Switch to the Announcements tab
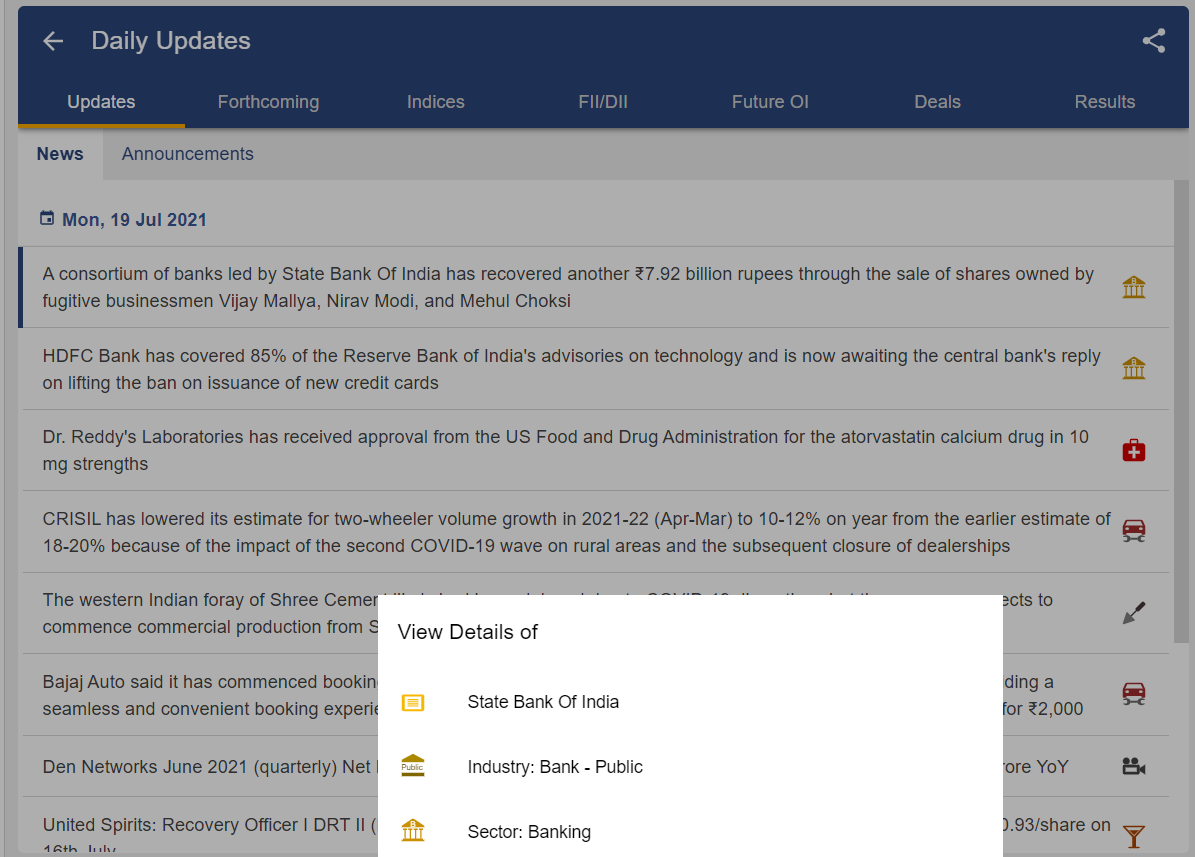This screenshot has width=1195, height=857. tap(187, 153)
